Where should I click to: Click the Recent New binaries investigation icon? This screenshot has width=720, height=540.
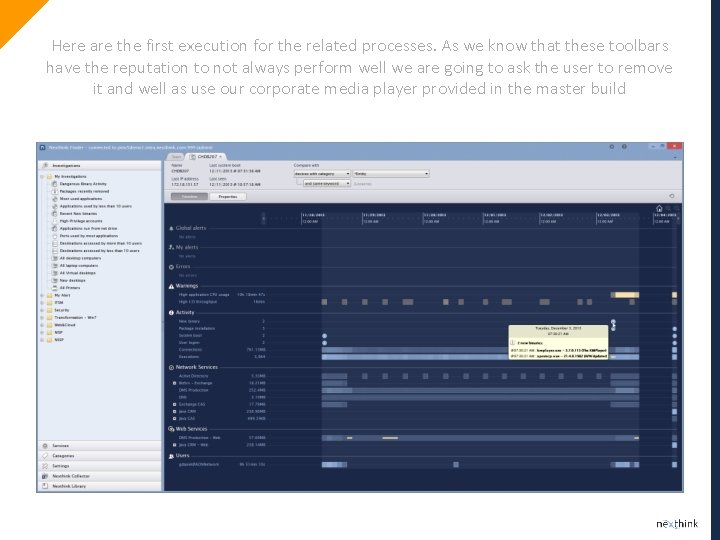pyautogui.click(x=55, y=214)
